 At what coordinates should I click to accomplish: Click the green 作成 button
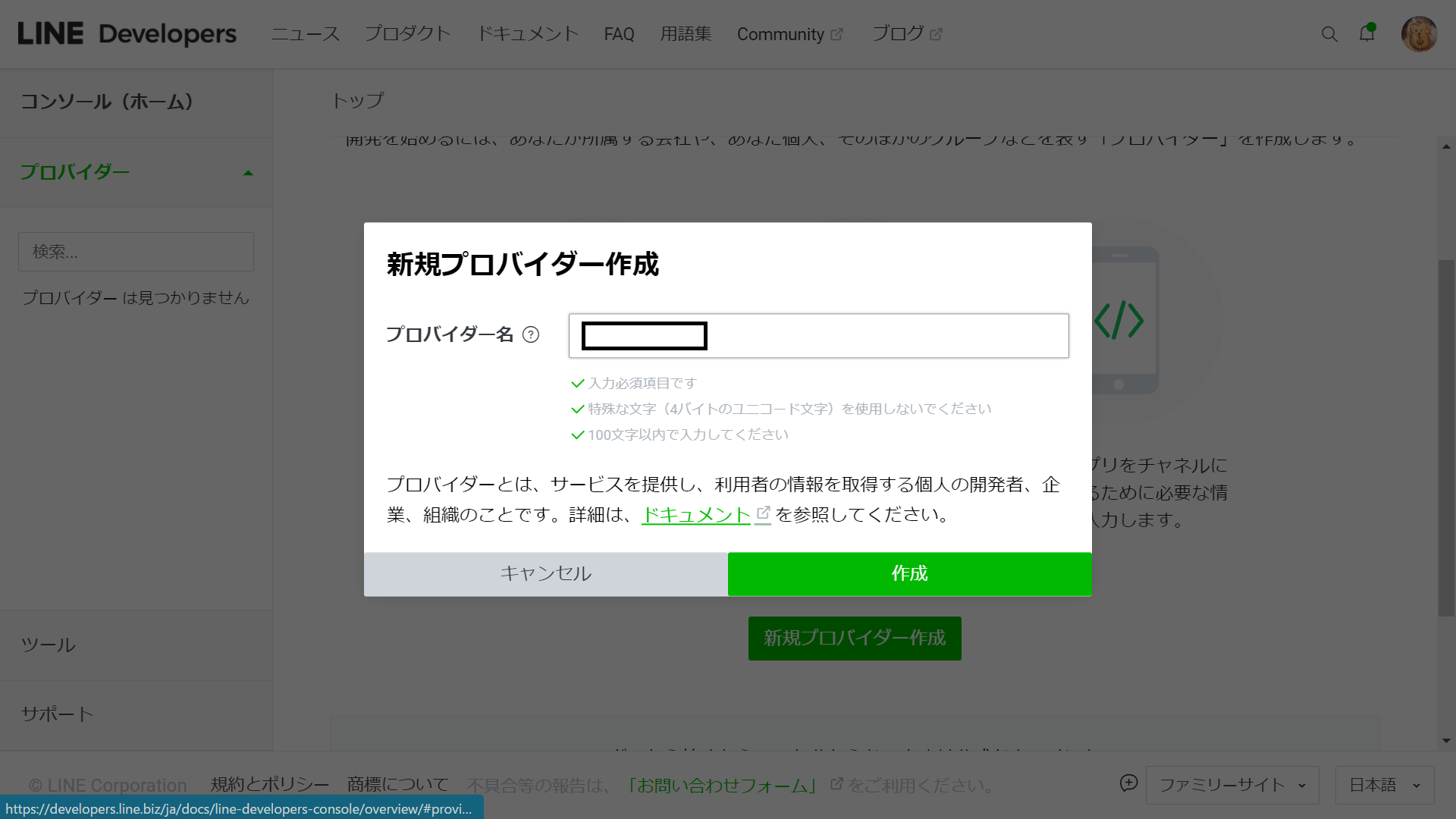tap(909, 574)
